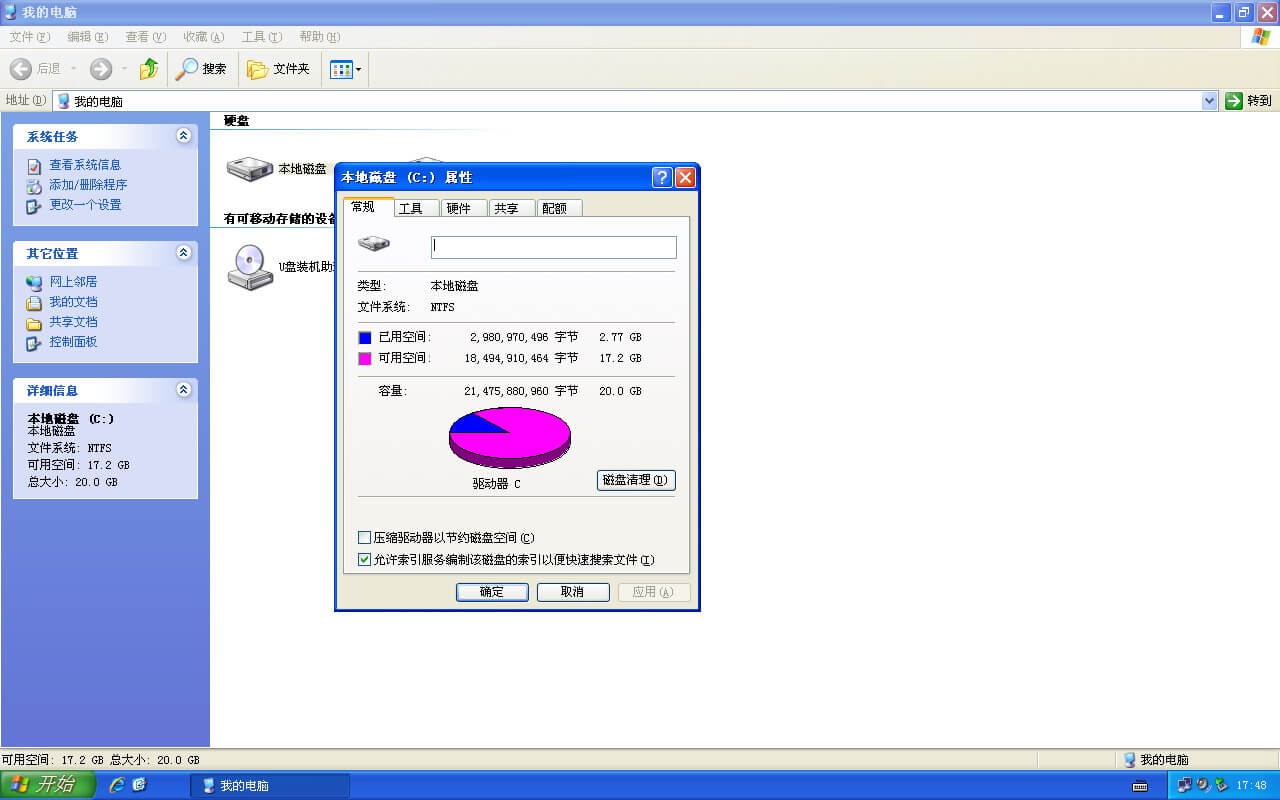Click the network computers tray icon
The height and width of the screenshot is (800, 1280).
pyautogui.click(x=1185, y=785)
